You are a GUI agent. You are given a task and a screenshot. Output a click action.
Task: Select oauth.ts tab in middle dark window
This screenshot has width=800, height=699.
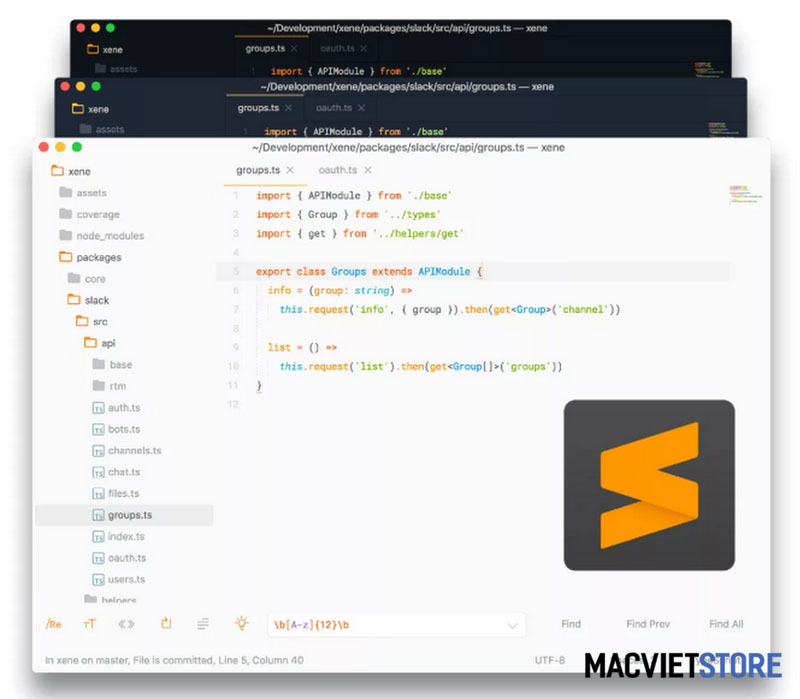tap(334, 108)
